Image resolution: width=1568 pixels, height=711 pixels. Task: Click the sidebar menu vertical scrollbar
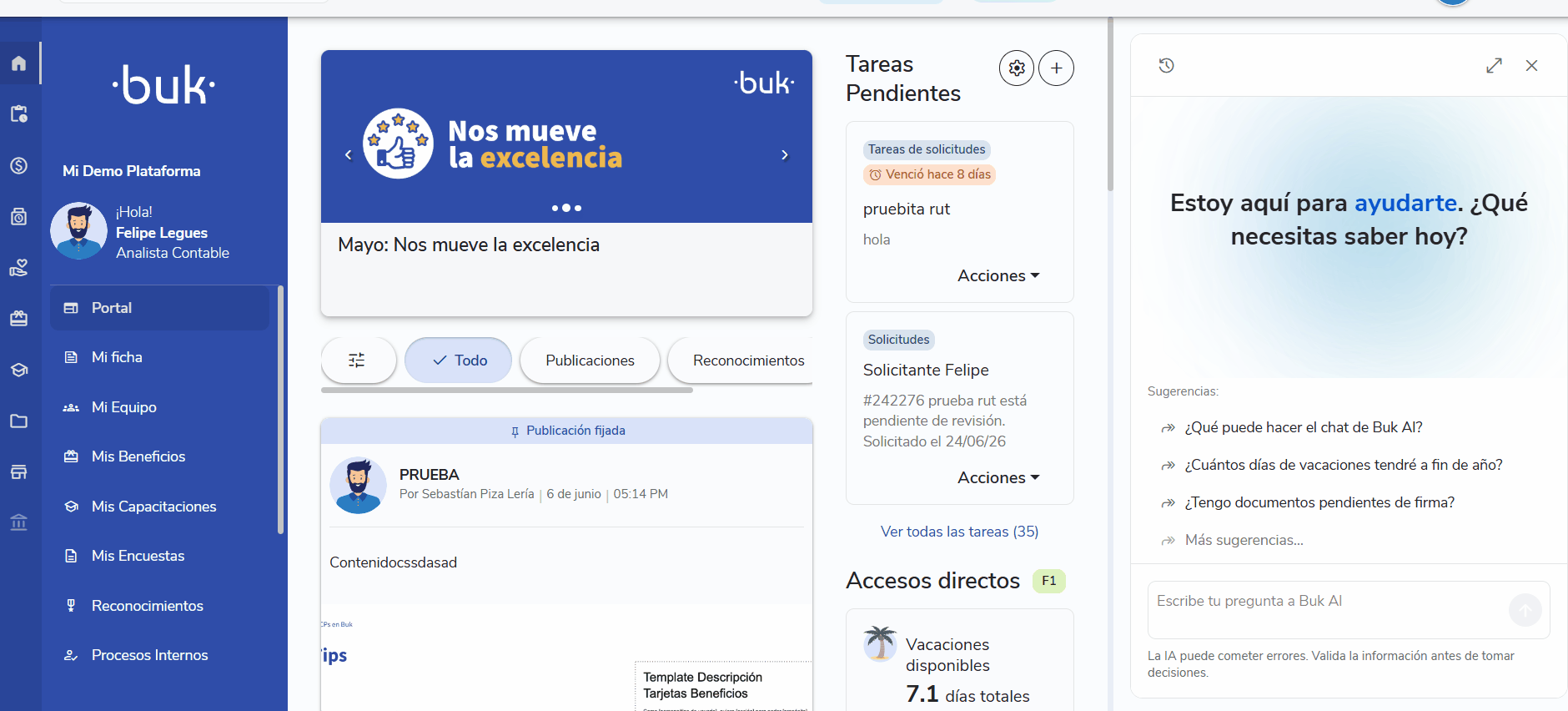coord(281,410)
